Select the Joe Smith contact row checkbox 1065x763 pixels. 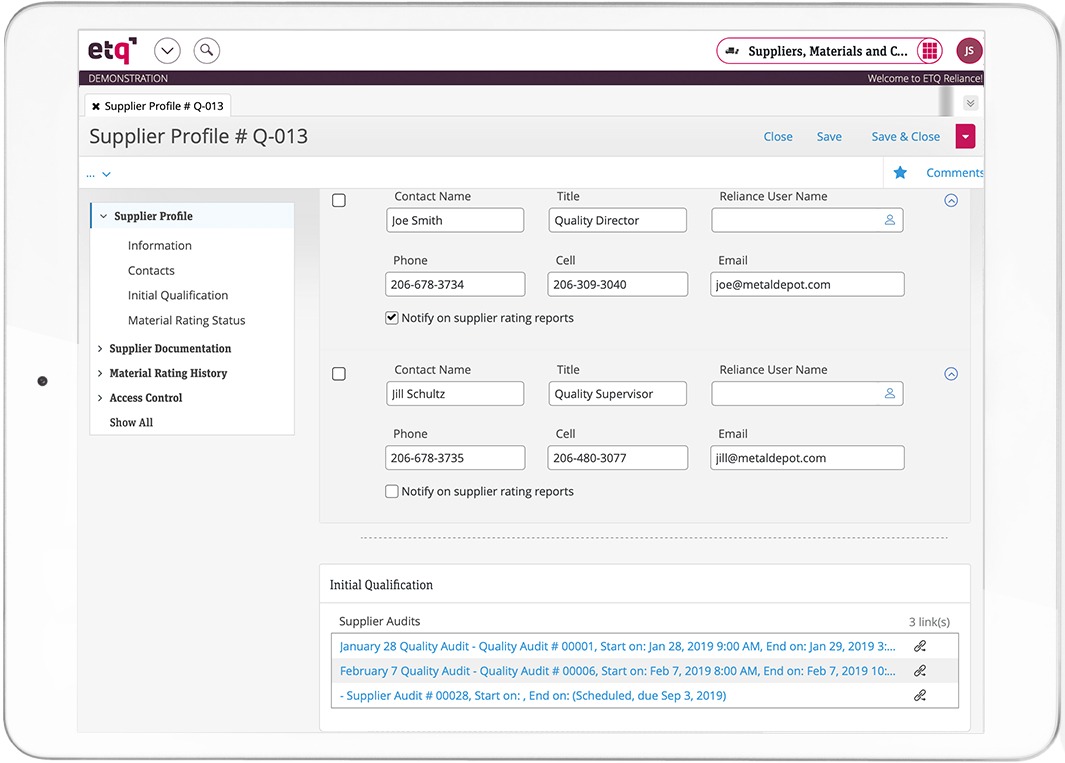[339, 201]
